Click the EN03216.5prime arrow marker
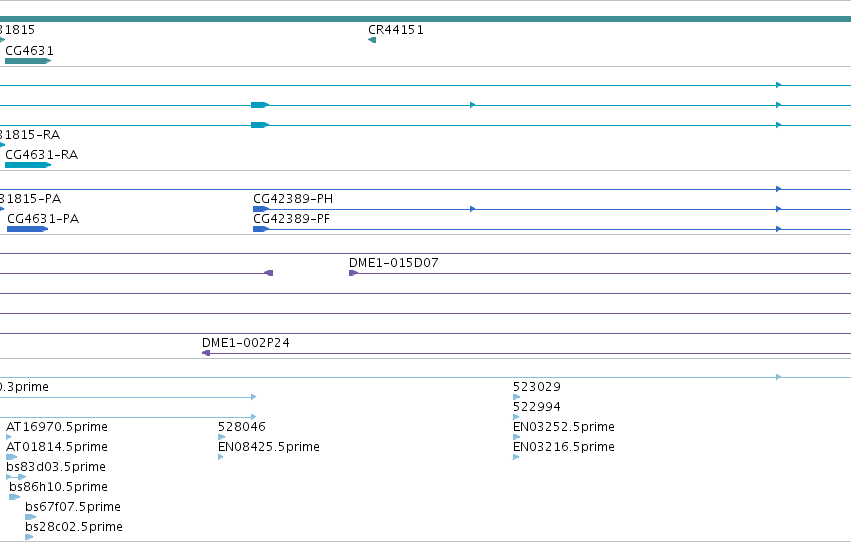This screenshot has height=542, width=851. pos(516,457)
